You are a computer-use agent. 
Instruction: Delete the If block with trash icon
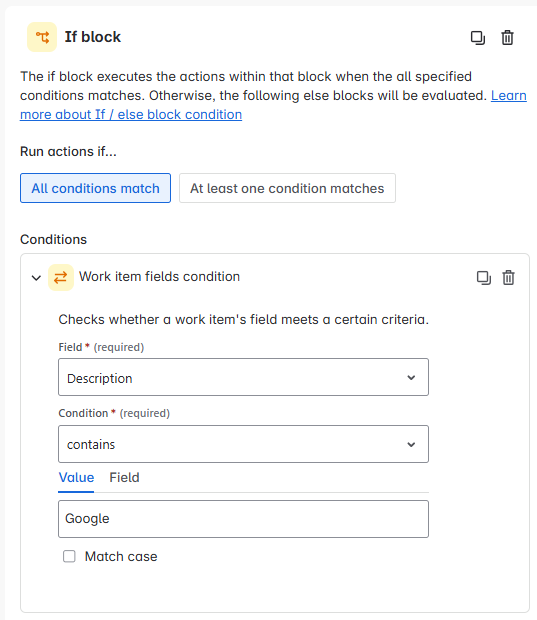pyautogui.click(x=507, y=38)
